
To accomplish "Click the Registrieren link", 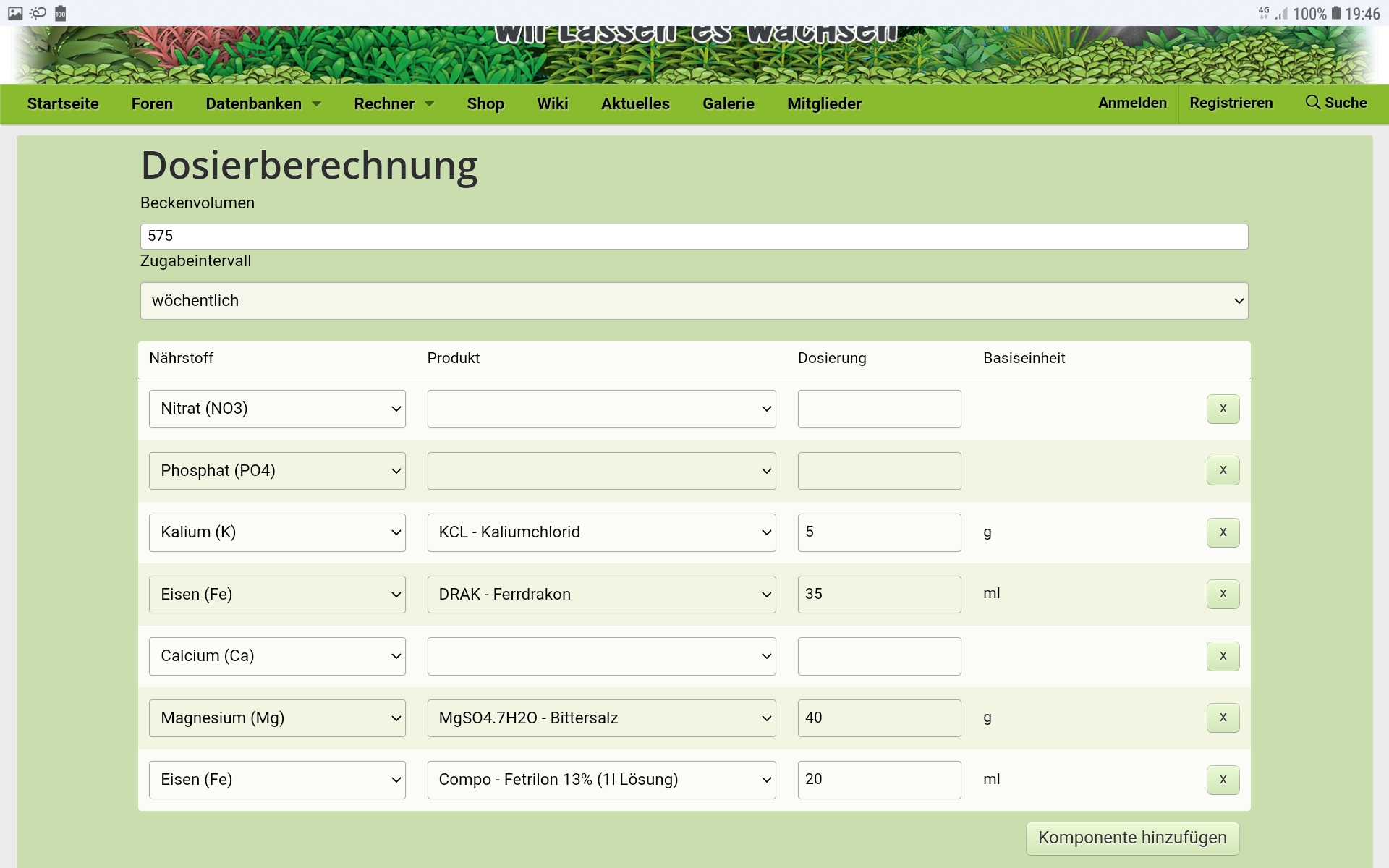I will 1231,103.
